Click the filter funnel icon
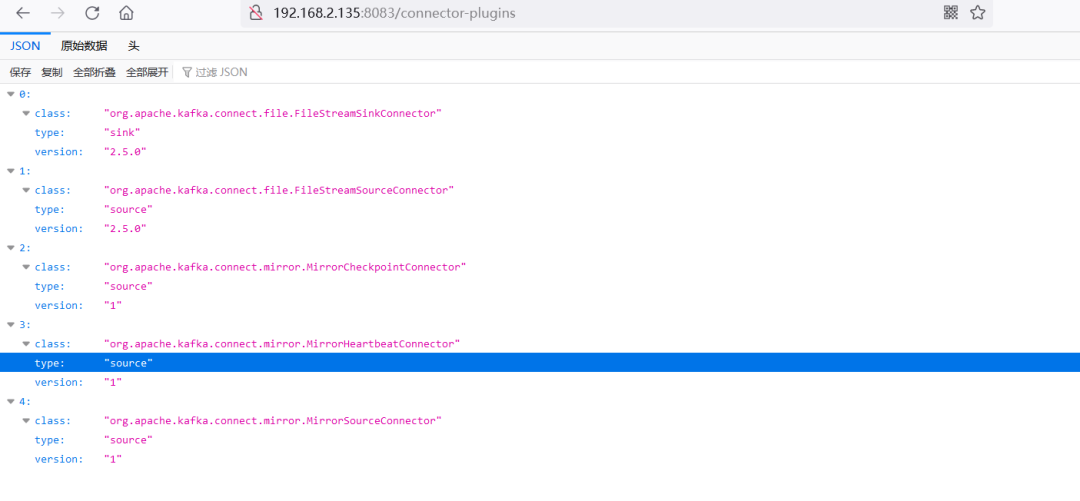Viewport: 1080px width, 501px height. tap(186, 72)
